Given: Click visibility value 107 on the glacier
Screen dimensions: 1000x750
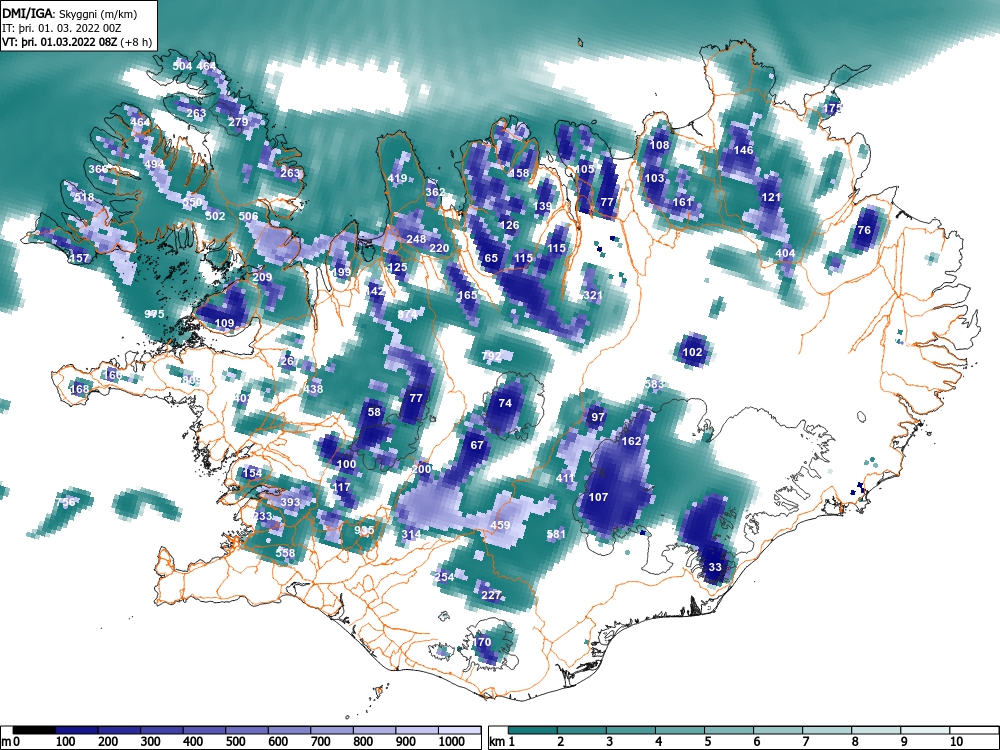Looking at the screenshot, I should pos(598,497).
